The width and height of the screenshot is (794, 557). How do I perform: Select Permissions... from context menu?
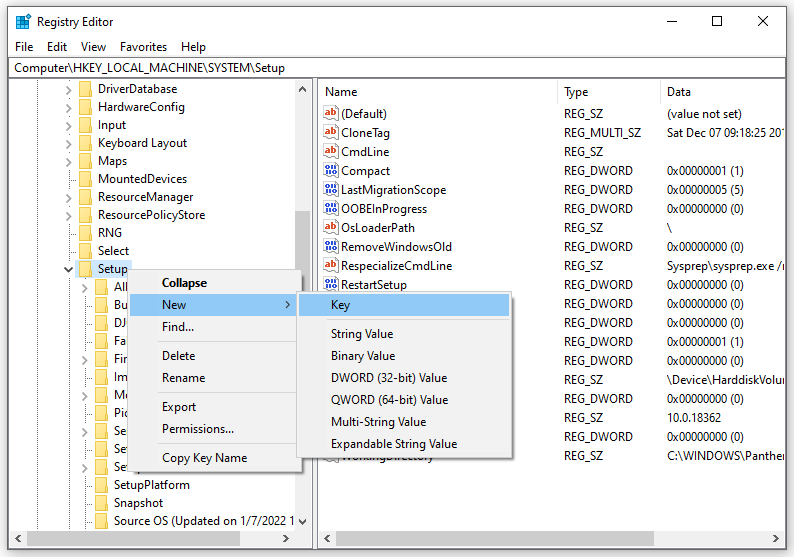pyautogui.click(x=213, y=429)
